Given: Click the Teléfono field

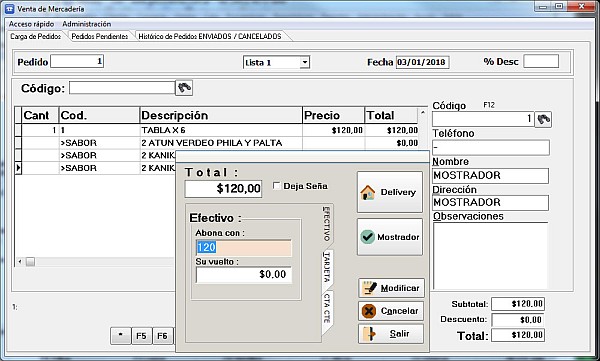Looking at the screenshot, I should (x=491, y=147).
